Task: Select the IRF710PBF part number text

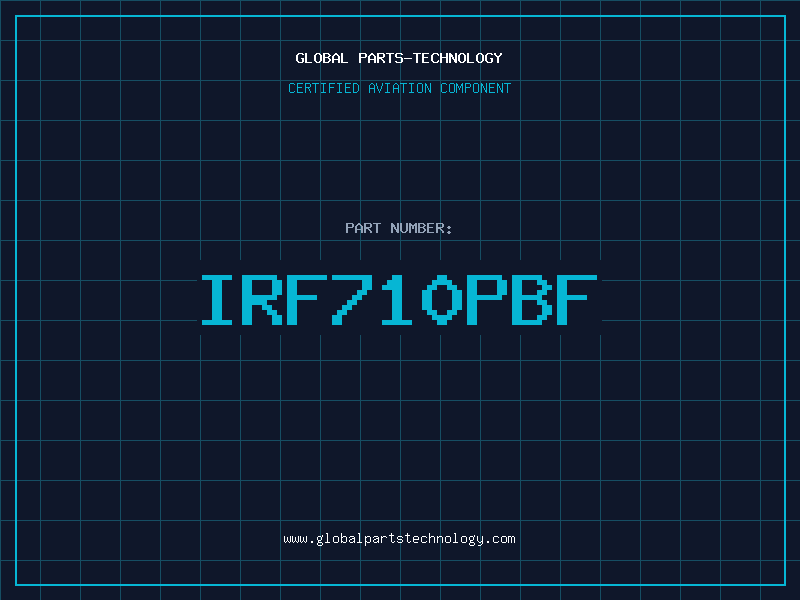Action: point(399,299)
